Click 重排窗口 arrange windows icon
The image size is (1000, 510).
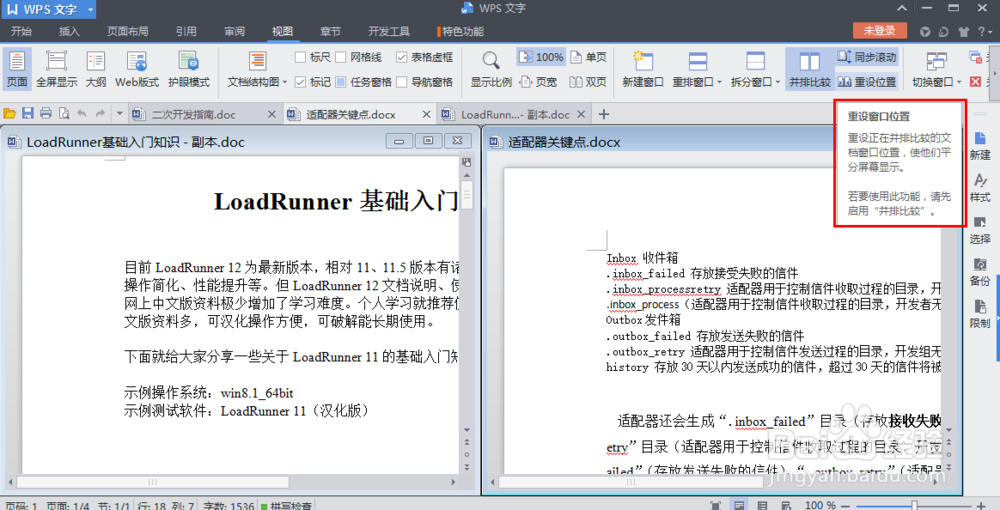coord(698,62)
